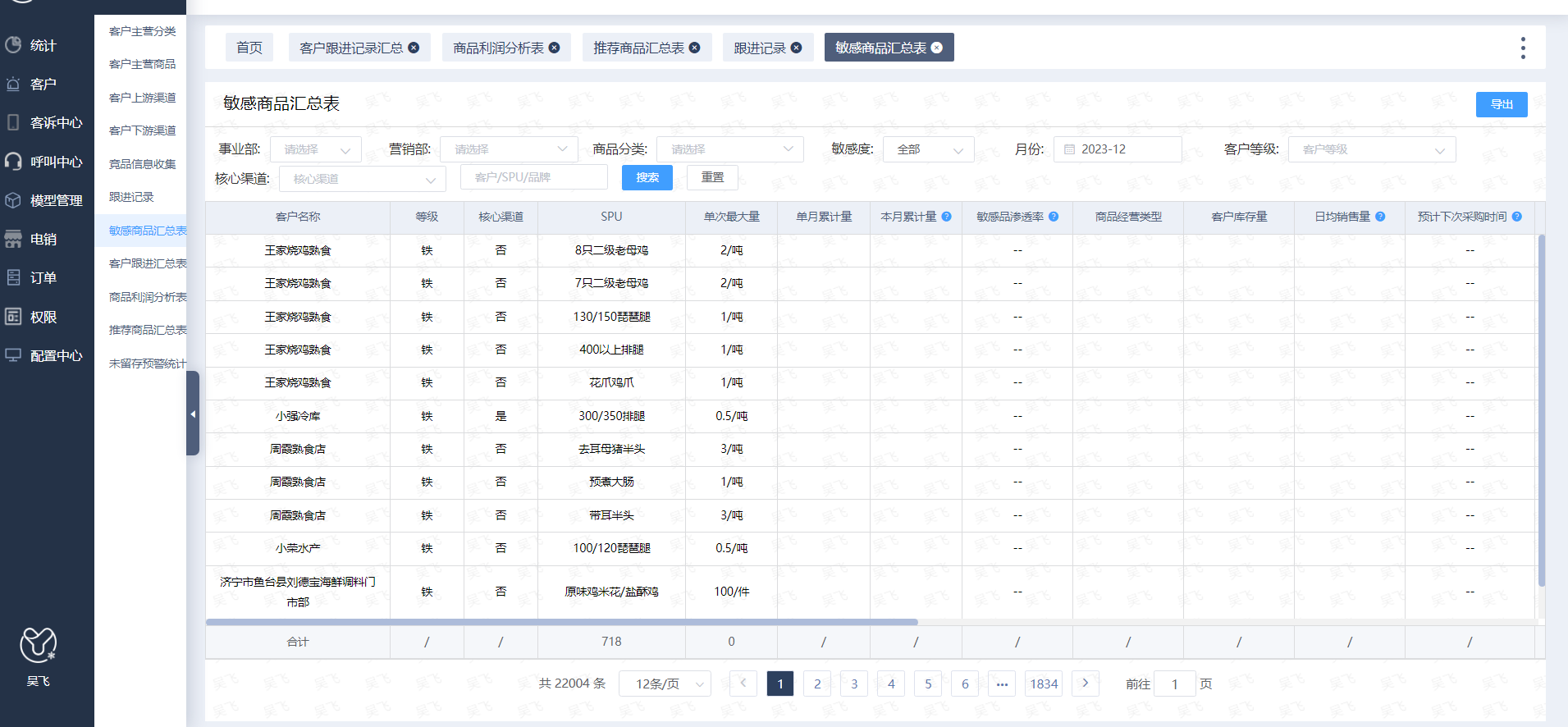The image size is (1568, 727).
Task: Open 竞品信息收集 submenu item
Action: click(x=142, y=164)
